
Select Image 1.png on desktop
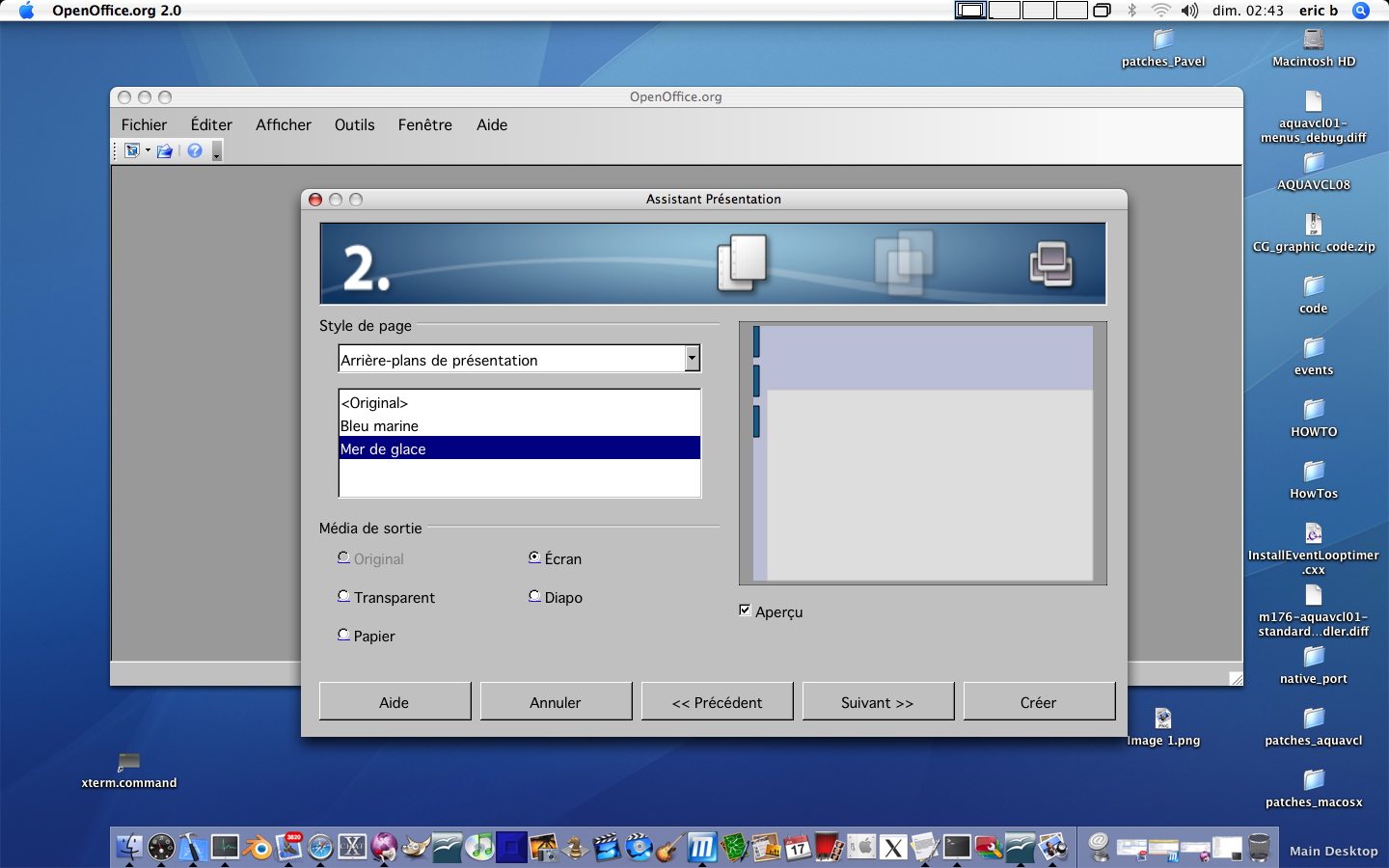tap(1163, 718)
